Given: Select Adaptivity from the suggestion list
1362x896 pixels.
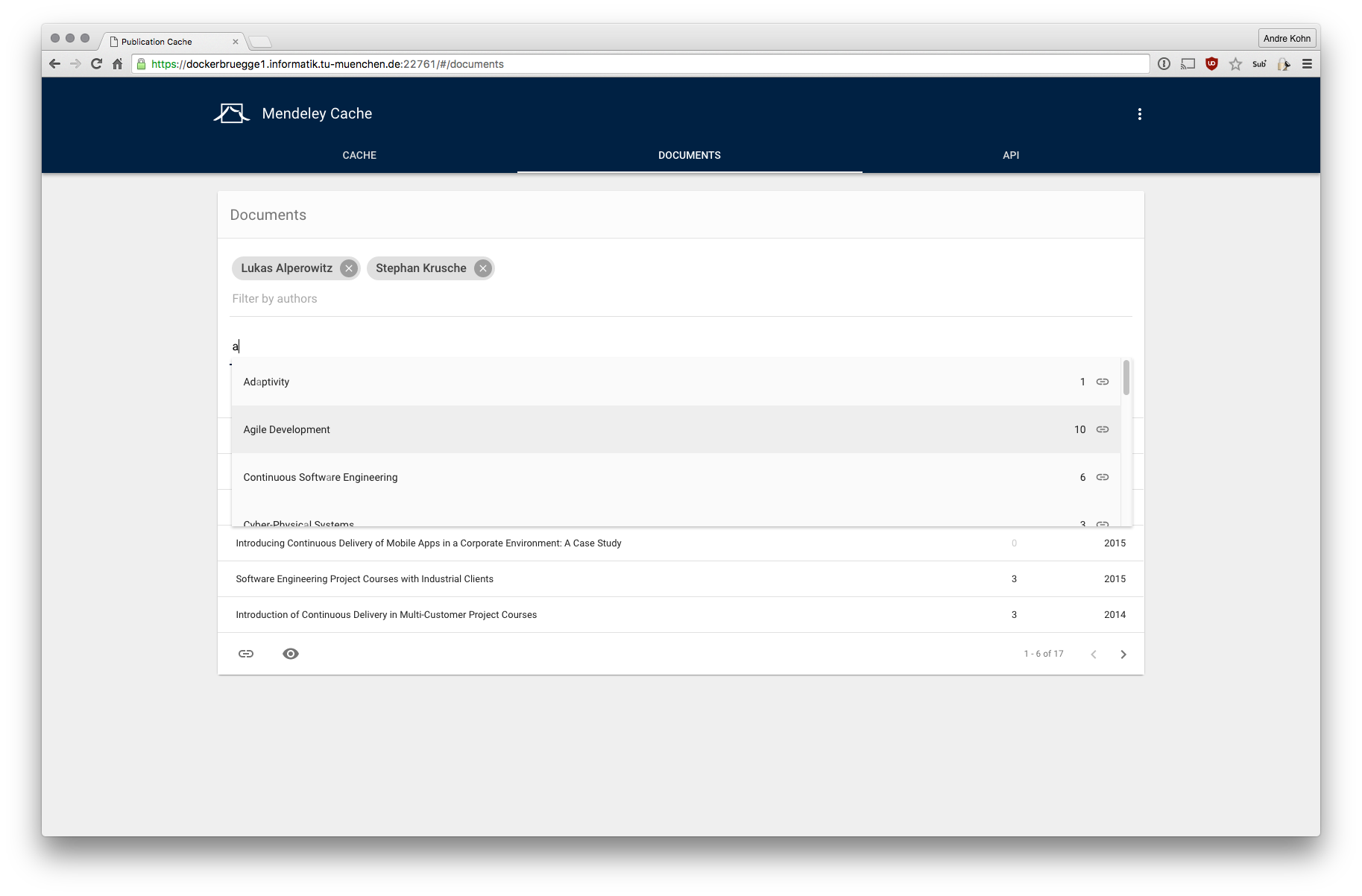Looking at the screenshot, I should tap(676, 382).
